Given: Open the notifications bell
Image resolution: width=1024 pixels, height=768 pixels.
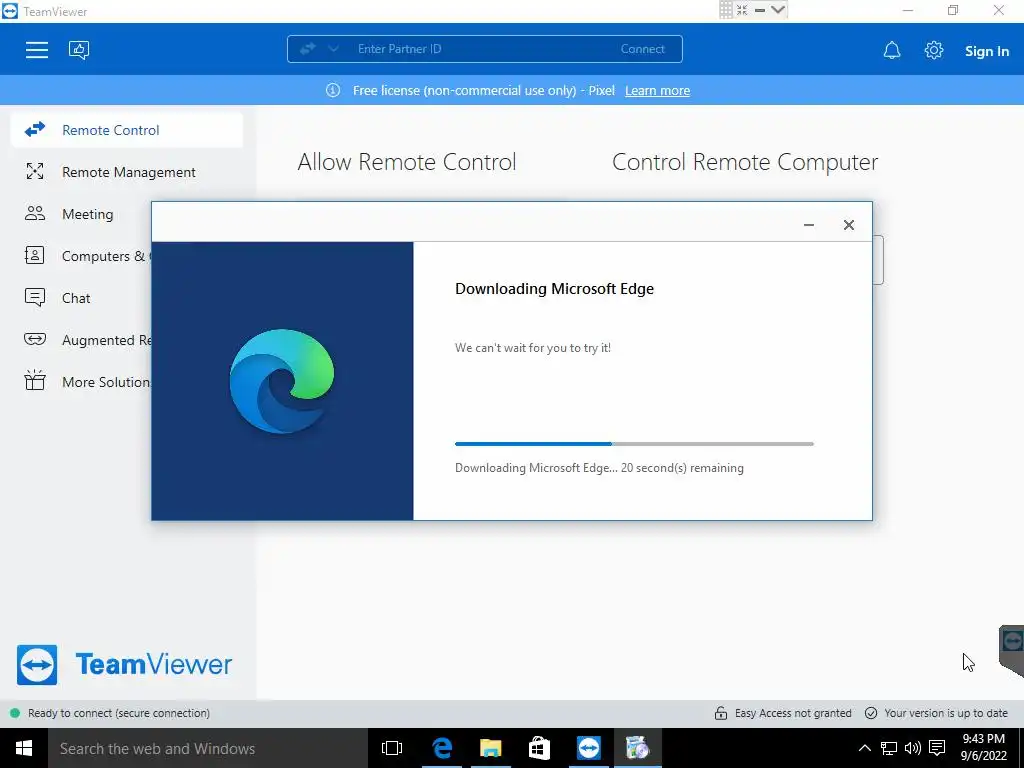Looking at the screenshot, I should pos(891,50).
